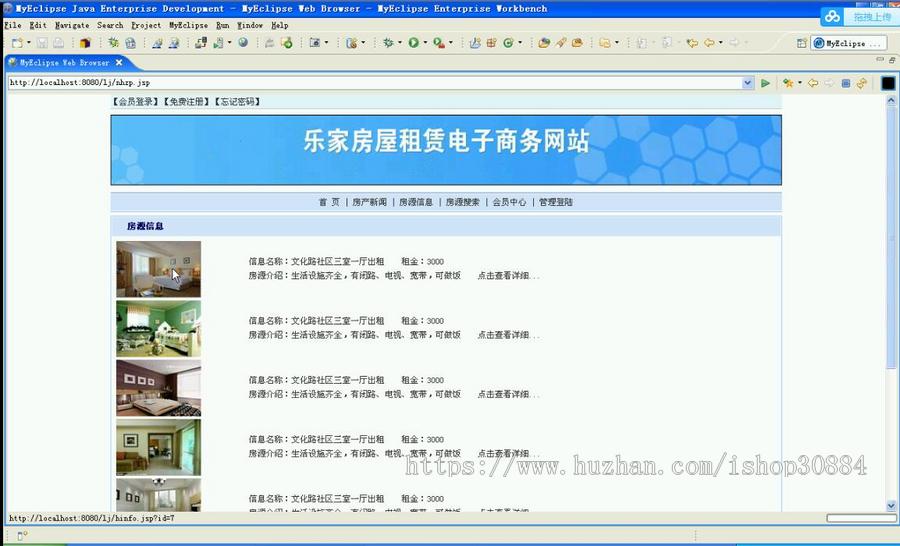Expand the camera icon dropdown arrow
This screenshot has height=546, width=900.
(x=326, y=43)
